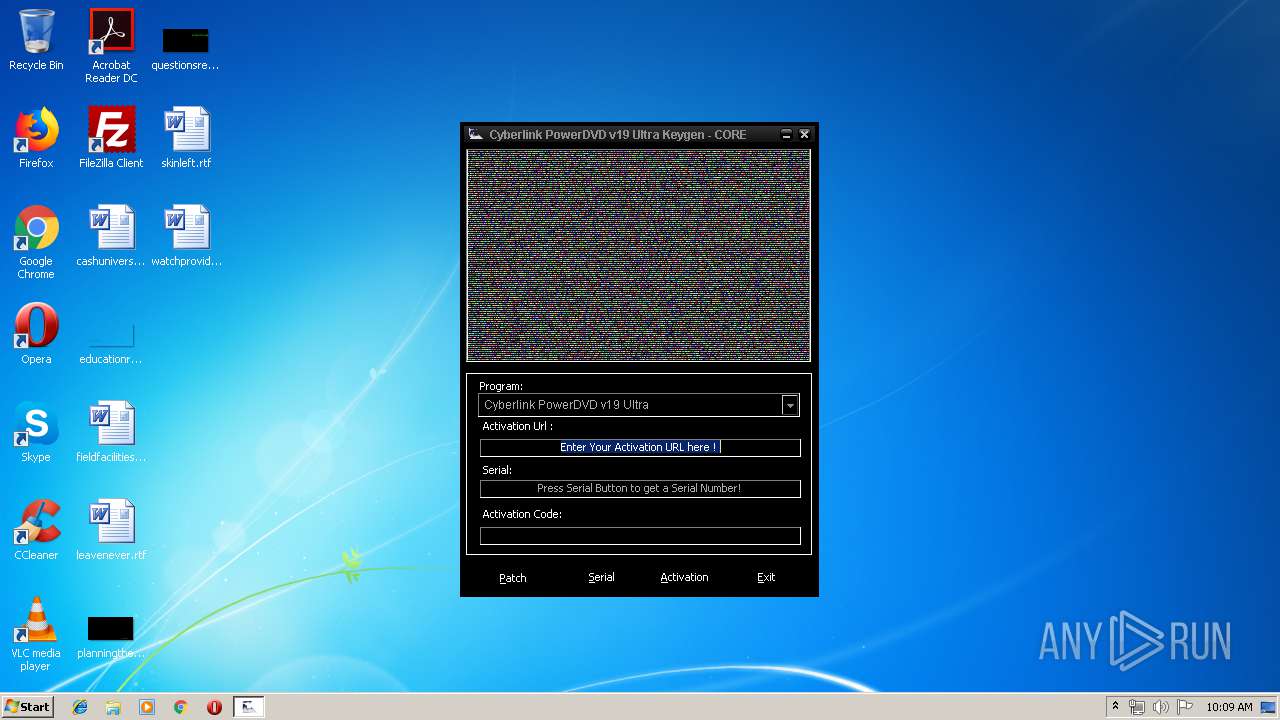Click the Serial button
Viewport: 1280px width, 720px height.
(601, 577)
